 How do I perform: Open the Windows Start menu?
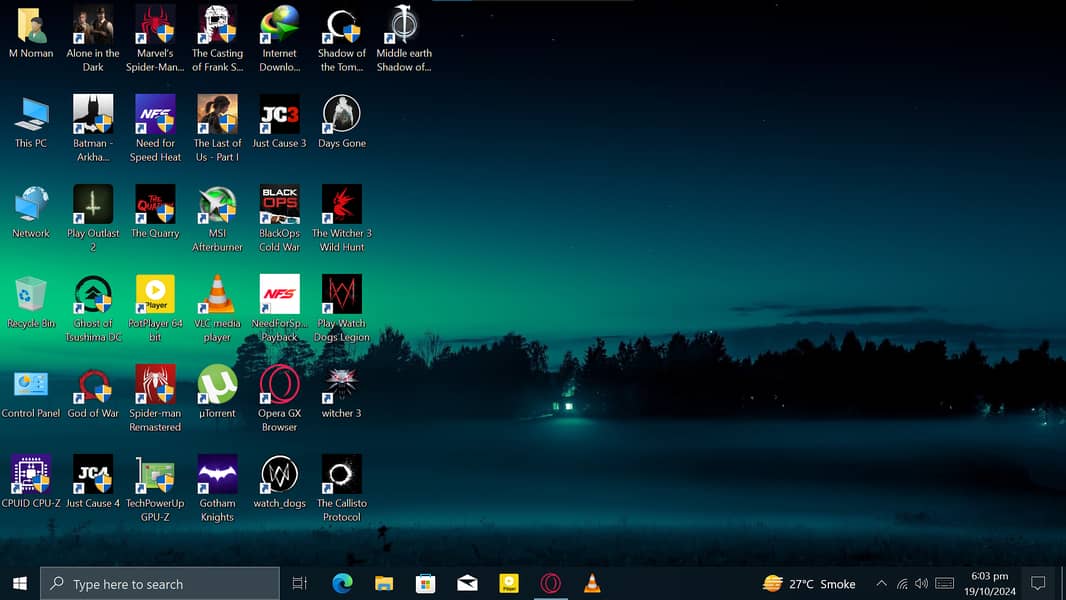point(20,584)
